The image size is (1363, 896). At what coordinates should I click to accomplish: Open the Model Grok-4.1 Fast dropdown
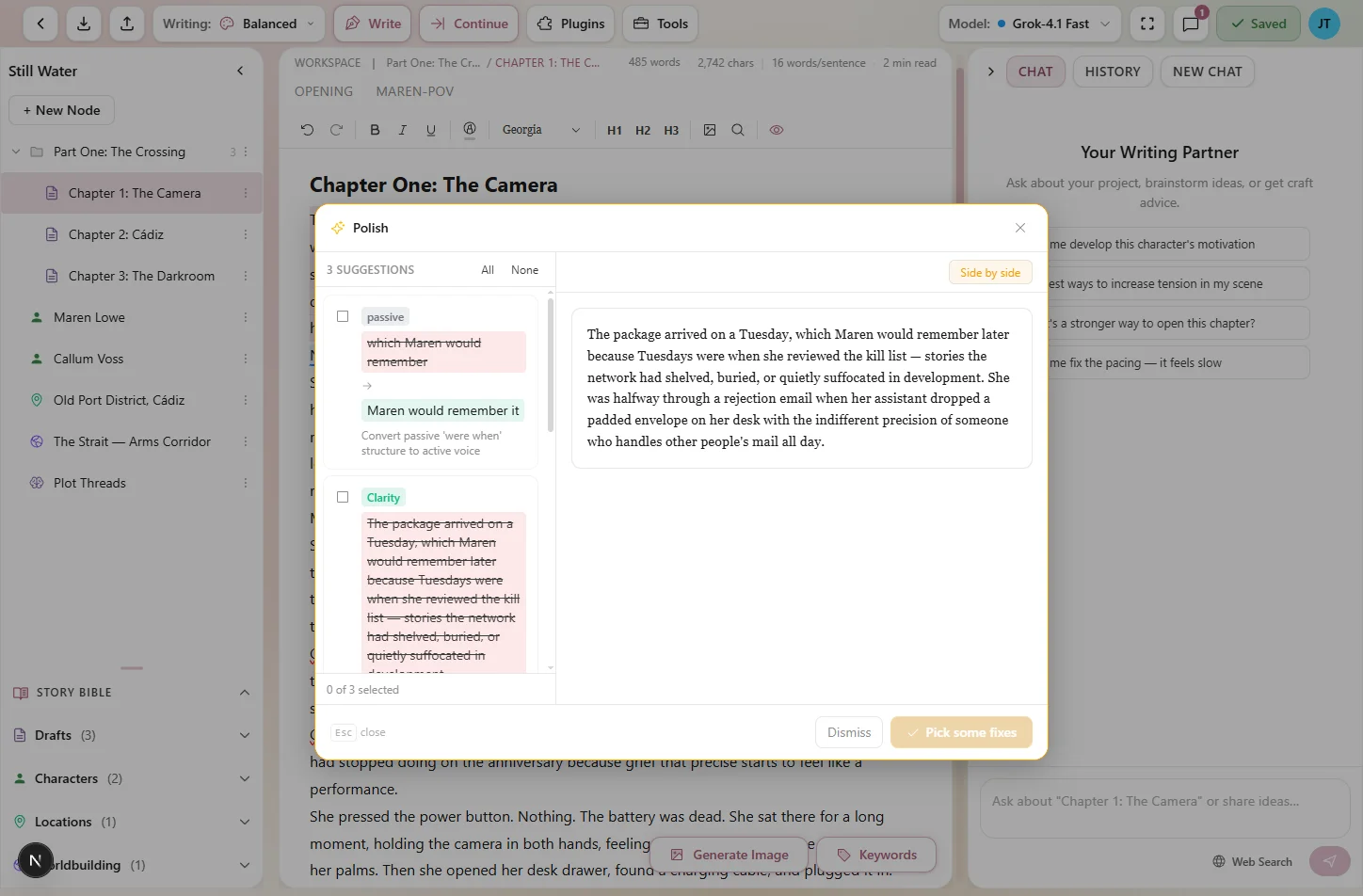[1029, 24]
